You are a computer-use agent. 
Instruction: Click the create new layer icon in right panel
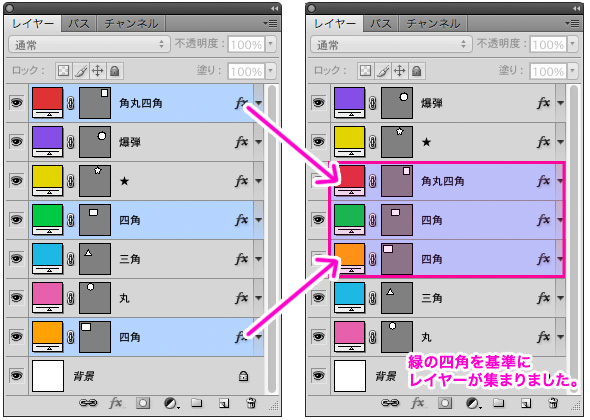[x=526, y=403]
